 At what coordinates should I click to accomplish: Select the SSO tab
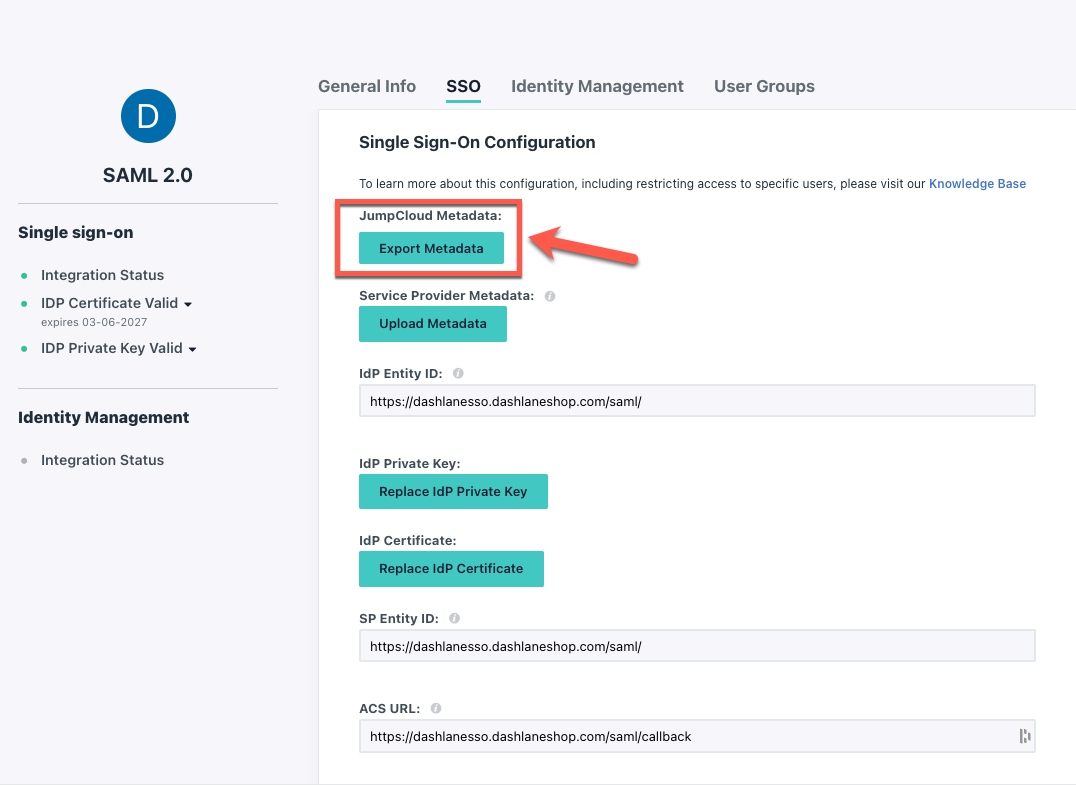pyautogui.click(x=463, y=86)
